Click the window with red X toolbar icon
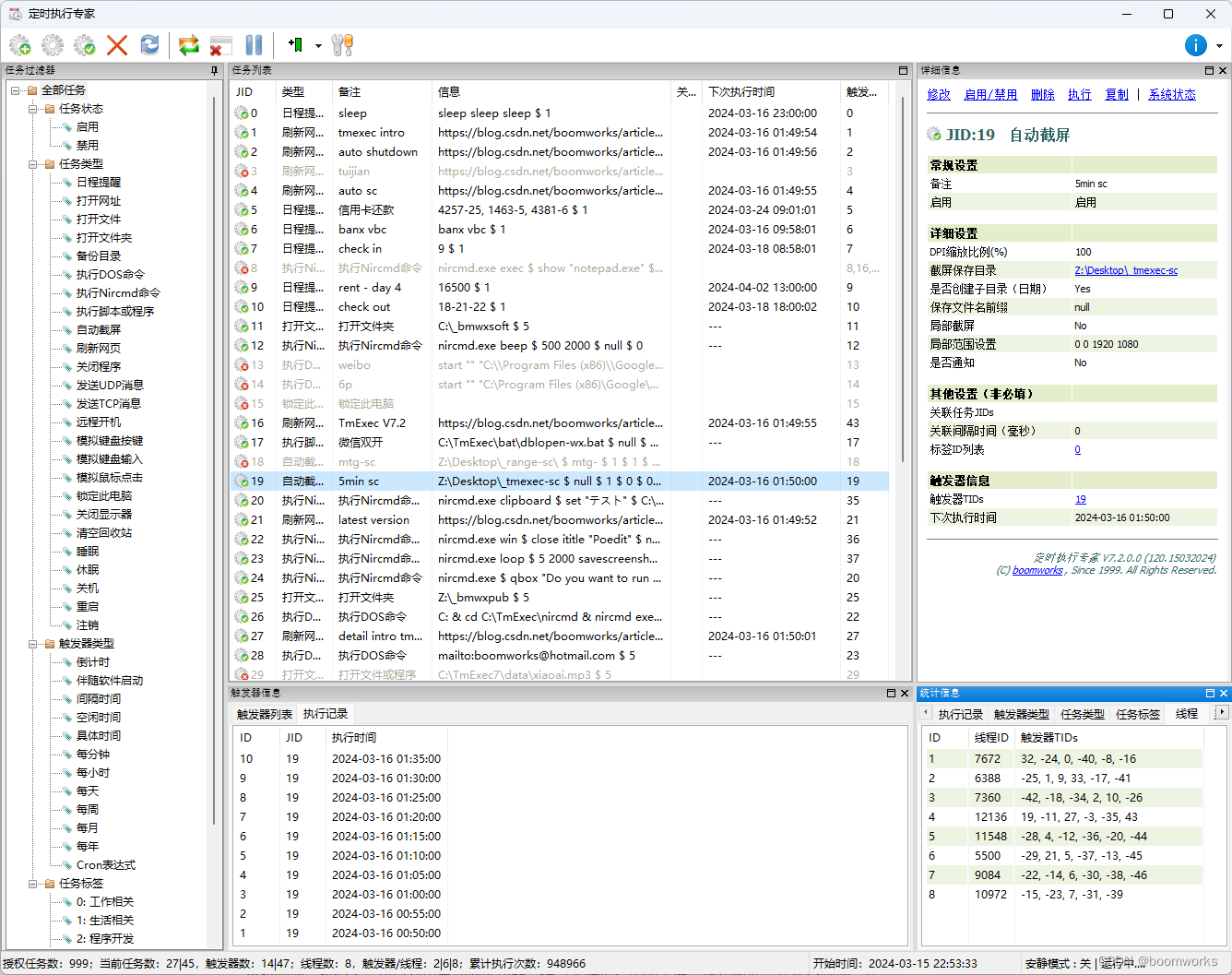Screen dimensions: 1232x975 pos(221,45)
